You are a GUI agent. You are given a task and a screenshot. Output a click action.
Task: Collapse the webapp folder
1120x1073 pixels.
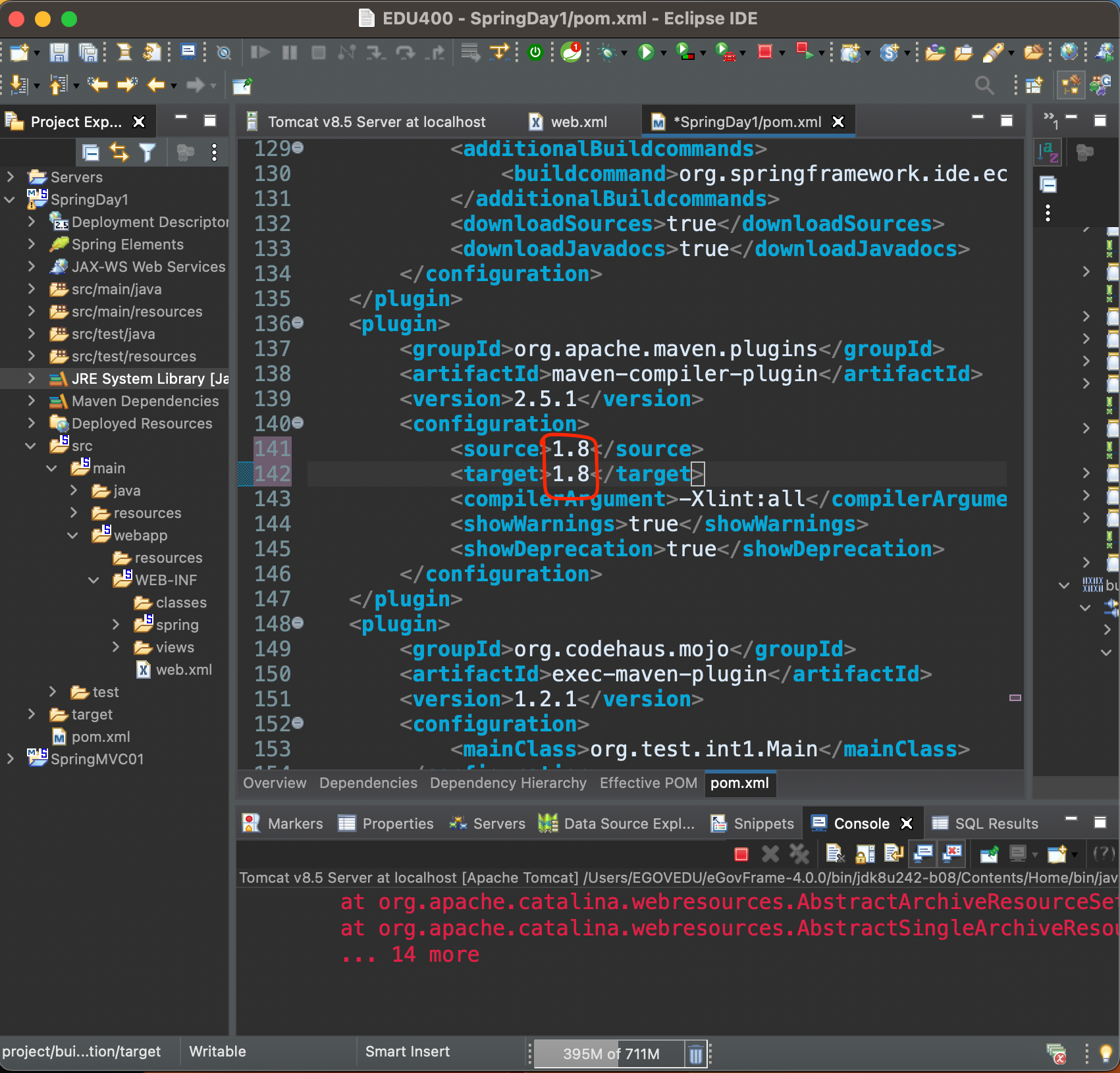coord(73,535)
